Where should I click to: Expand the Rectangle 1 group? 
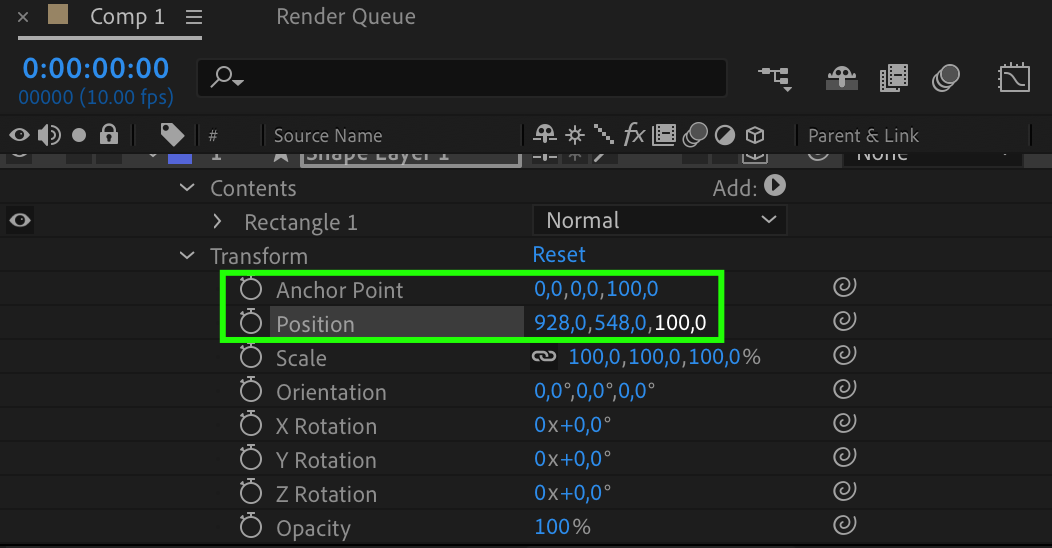pyautogui.click(x=218, y=221)
